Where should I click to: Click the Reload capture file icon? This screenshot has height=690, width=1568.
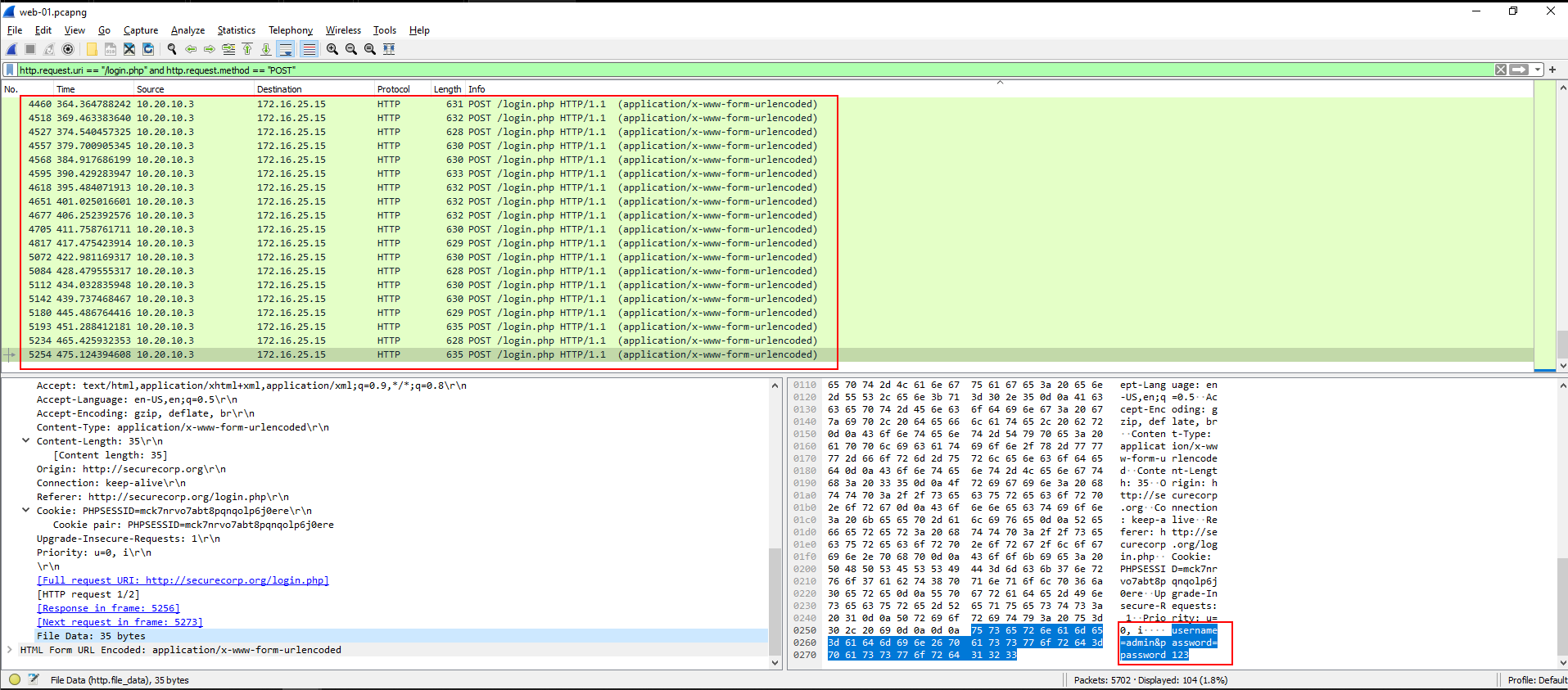click(148, 49)
